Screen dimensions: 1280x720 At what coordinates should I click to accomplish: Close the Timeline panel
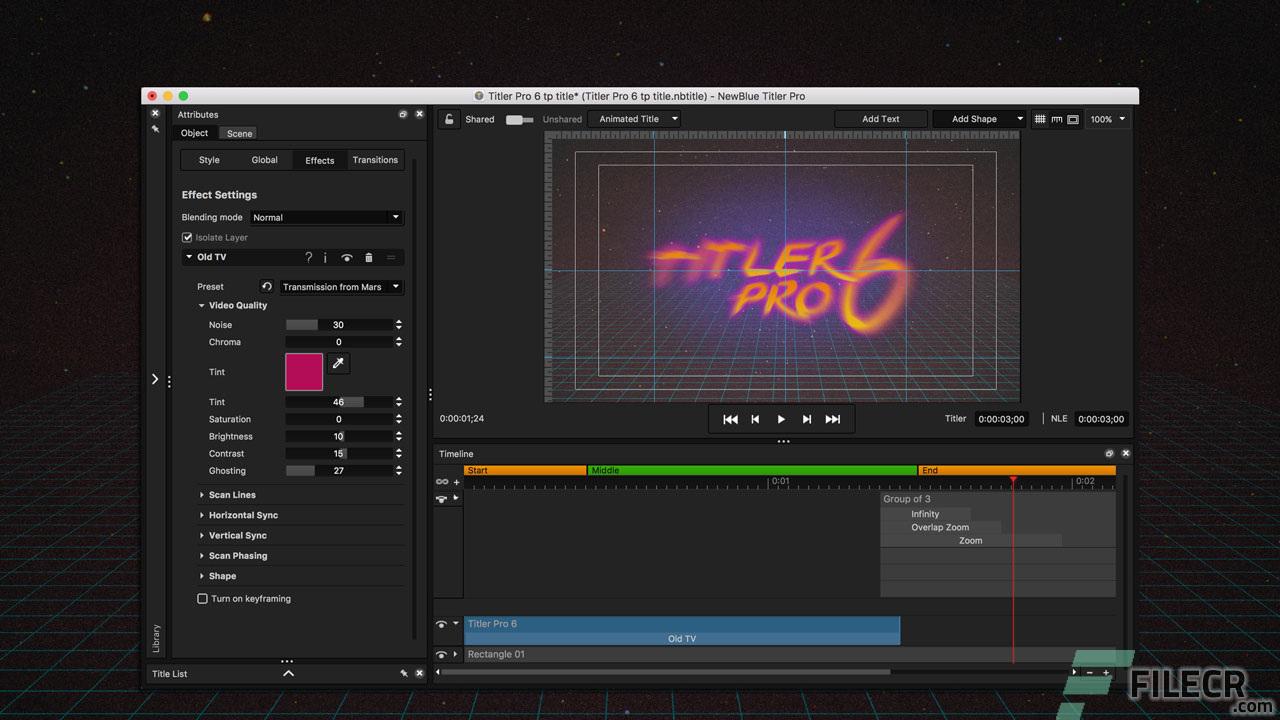tap(1126, 454)
